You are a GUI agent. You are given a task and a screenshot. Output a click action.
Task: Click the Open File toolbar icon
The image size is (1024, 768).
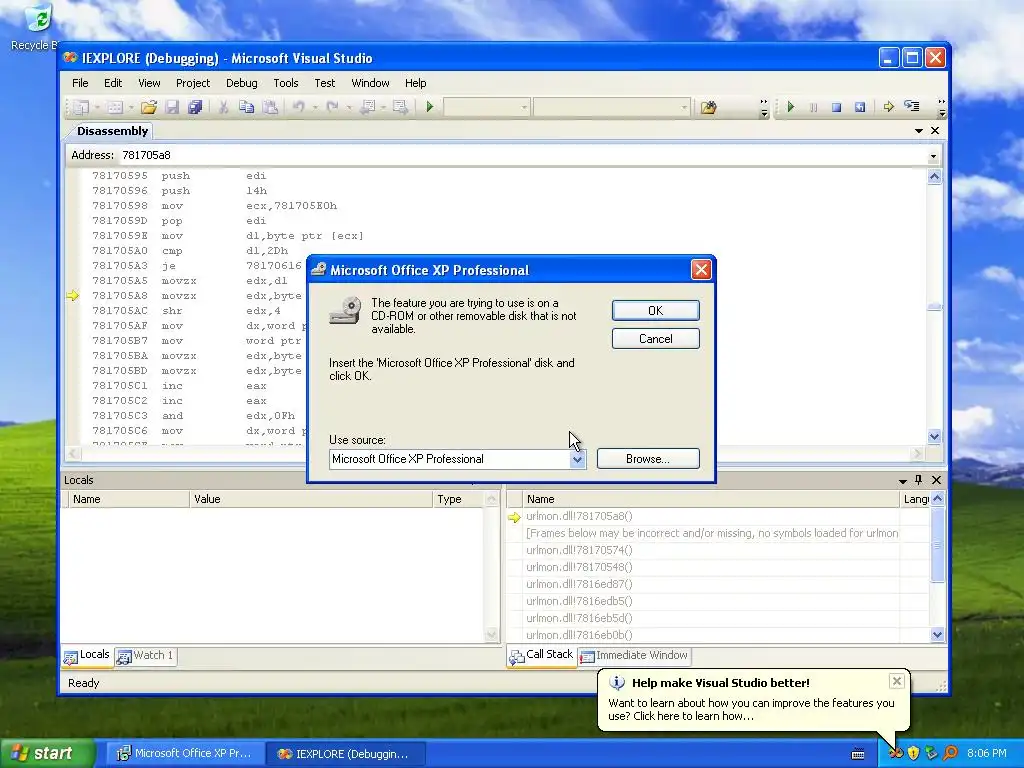149,106
